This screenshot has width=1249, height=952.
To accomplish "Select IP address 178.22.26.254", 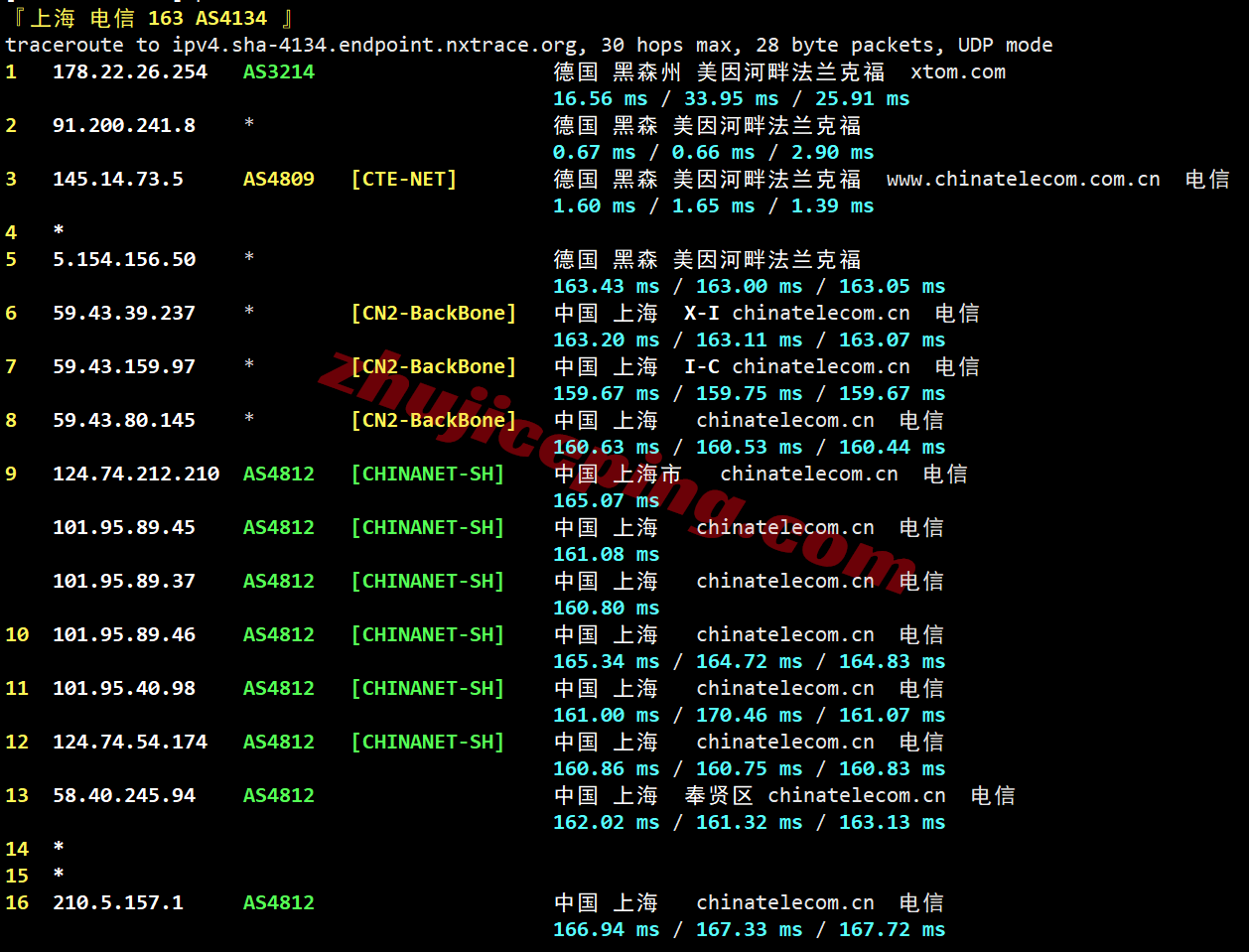I will (130, 72).
